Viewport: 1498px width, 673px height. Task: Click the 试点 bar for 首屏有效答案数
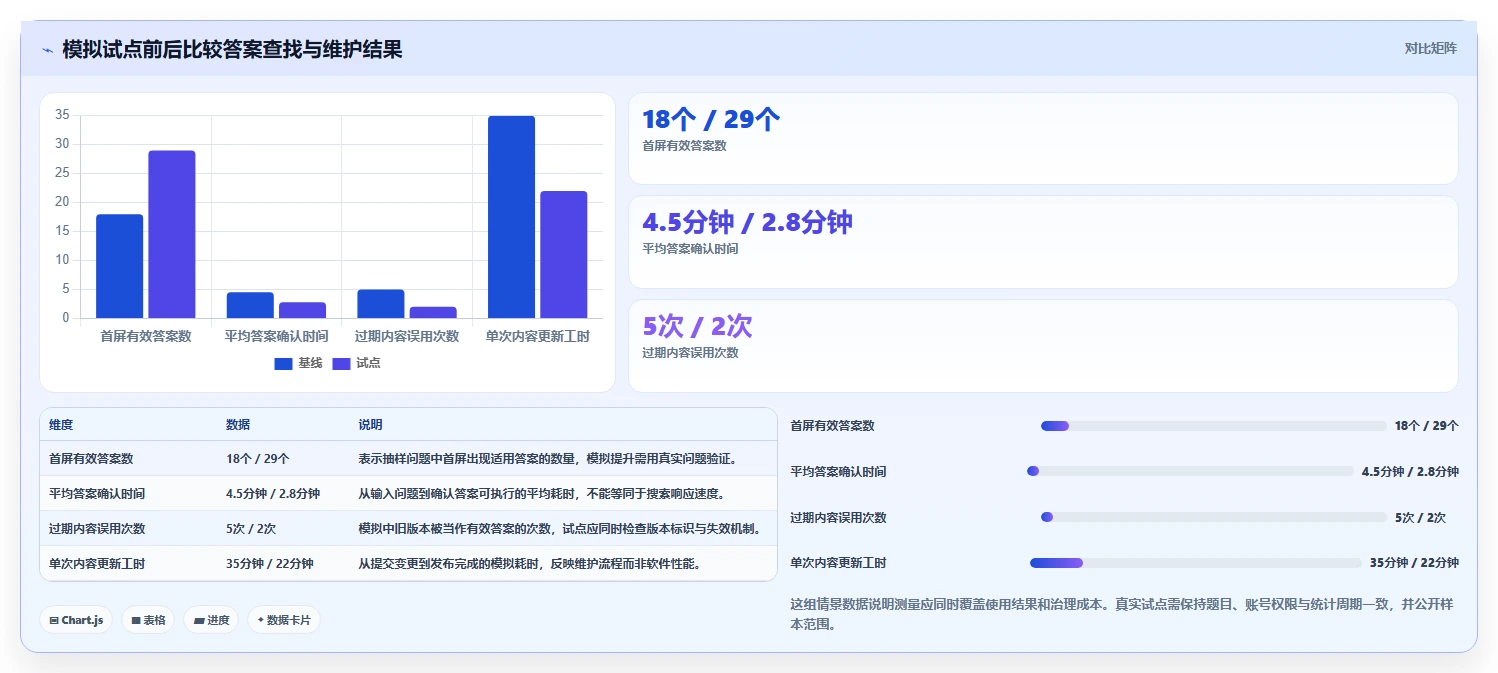click(x=172, y=234)
